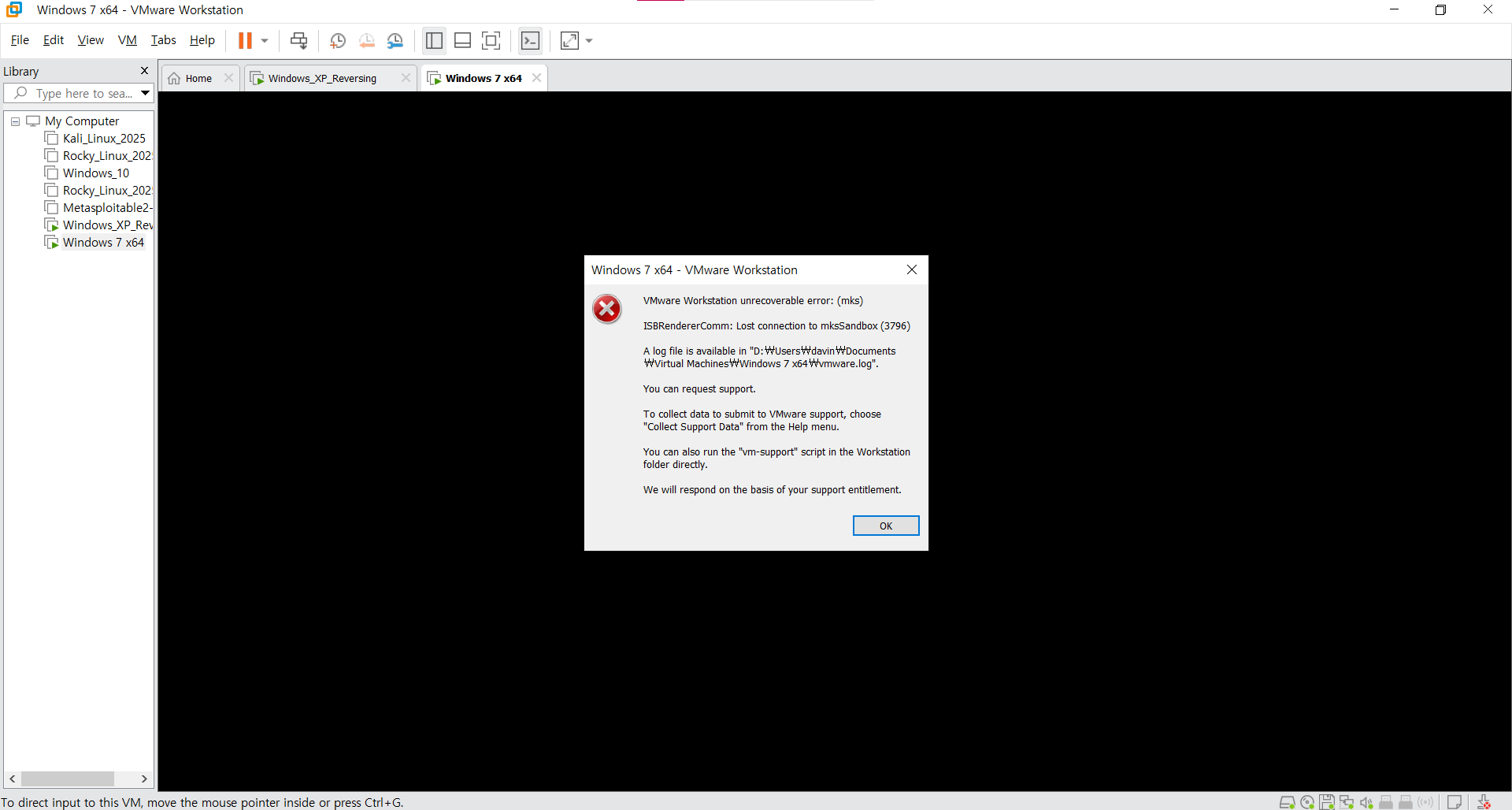
Task: Open the Edit menu
Action: (54, 40)
